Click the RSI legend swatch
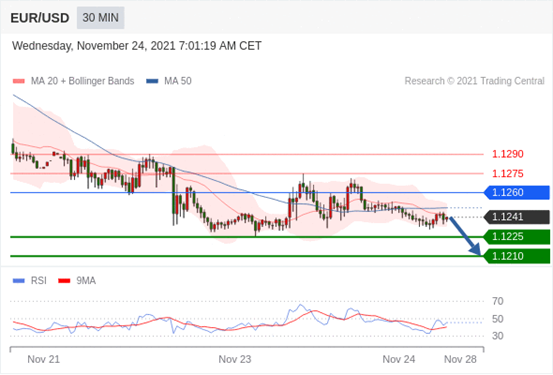This screenshot has width=553, height=375. (19, 281)
